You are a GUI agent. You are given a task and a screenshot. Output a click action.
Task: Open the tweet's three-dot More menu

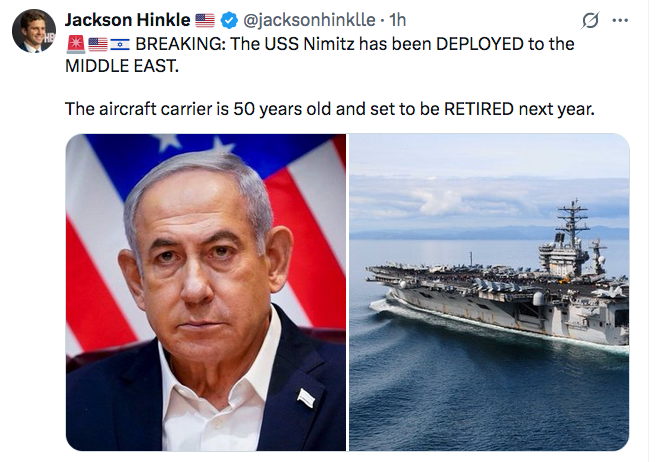click(x=621, y=21)
